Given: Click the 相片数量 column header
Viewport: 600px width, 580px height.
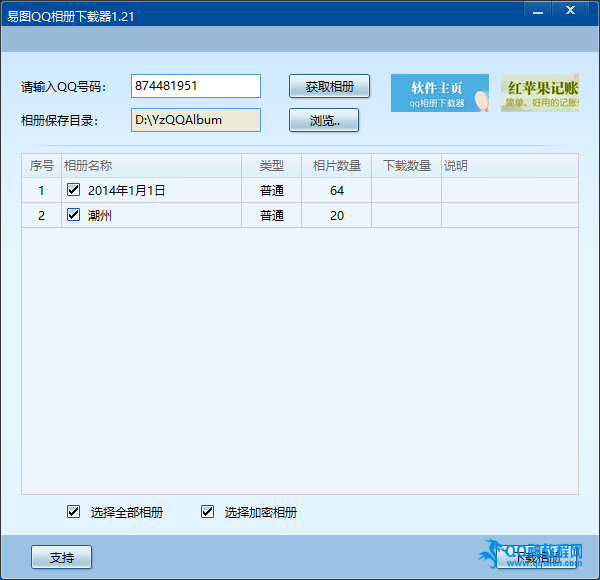Looking at the screenshot, I should (336, 166).
